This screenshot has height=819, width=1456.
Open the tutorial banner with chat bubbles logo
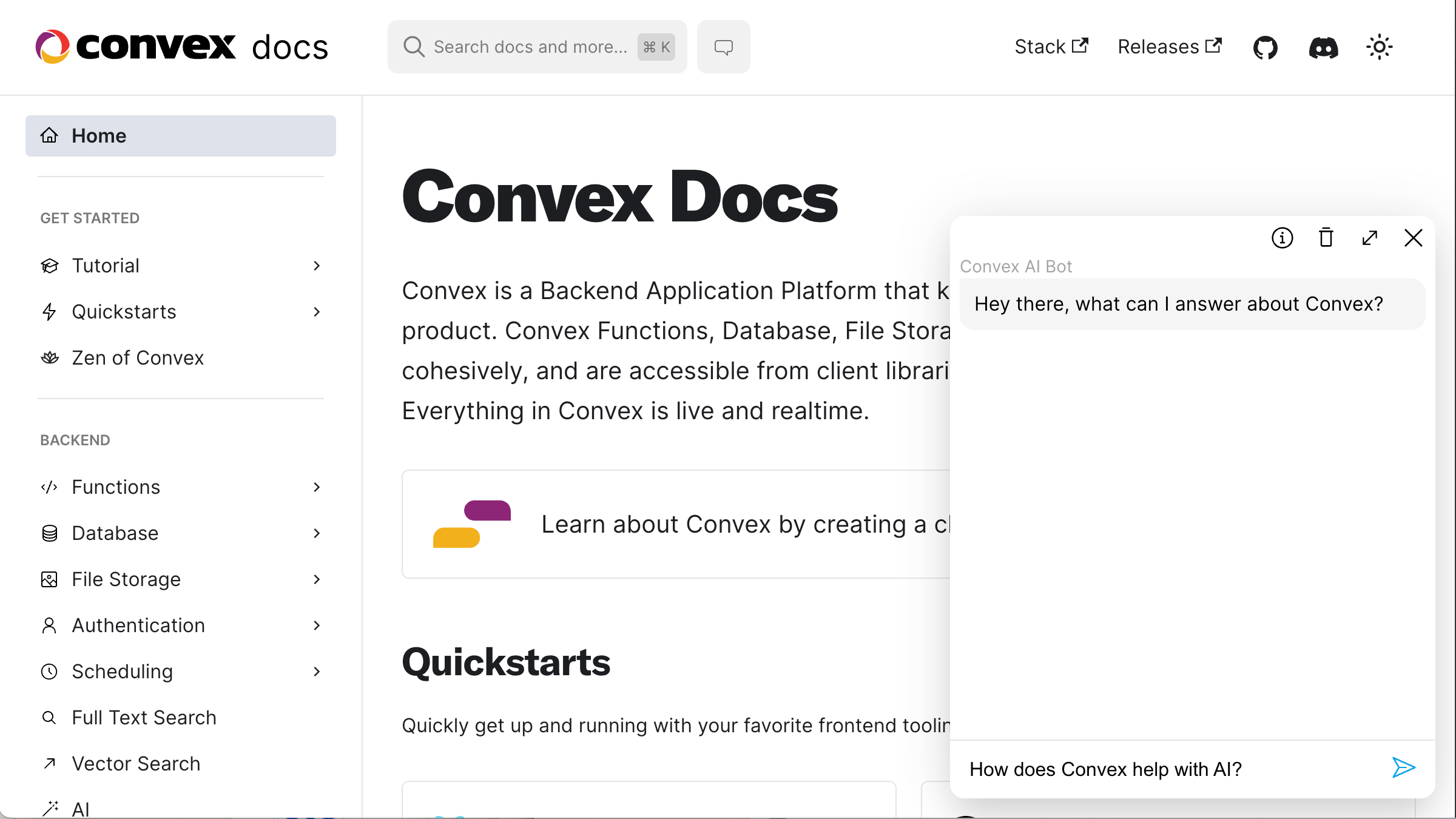pos(667,524)
